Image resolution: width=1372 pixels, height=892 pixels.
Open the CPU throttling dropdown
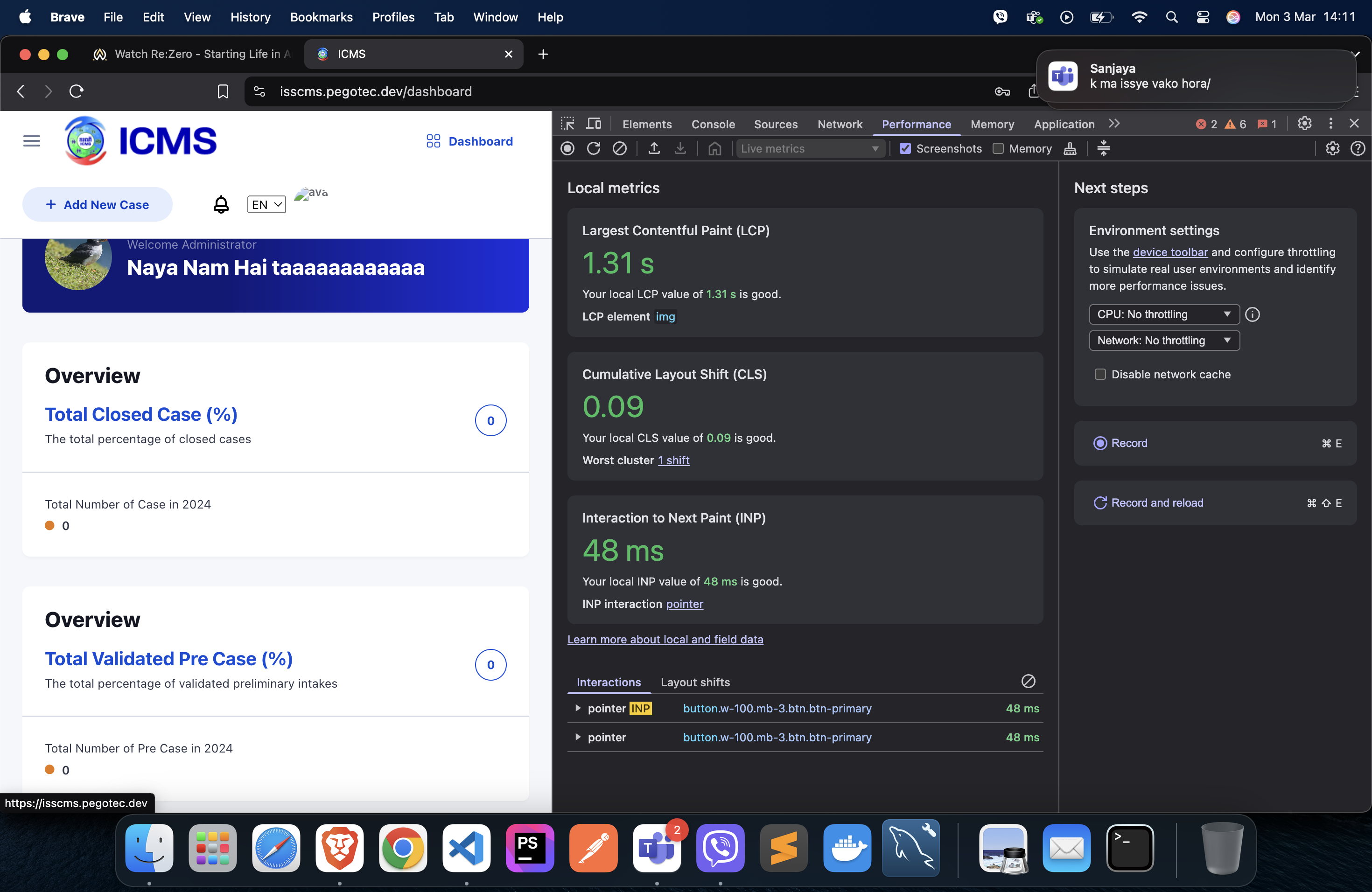[x=1163, y=314]
